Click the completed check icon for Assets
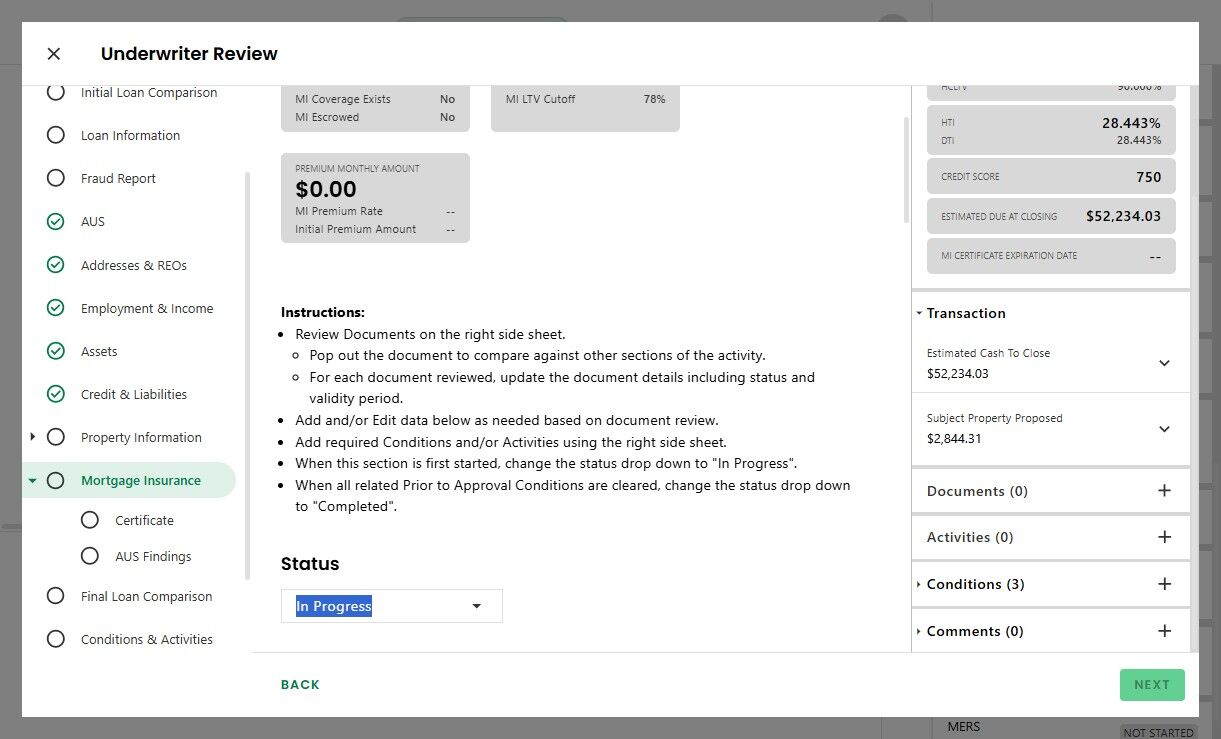 [56, 351]
